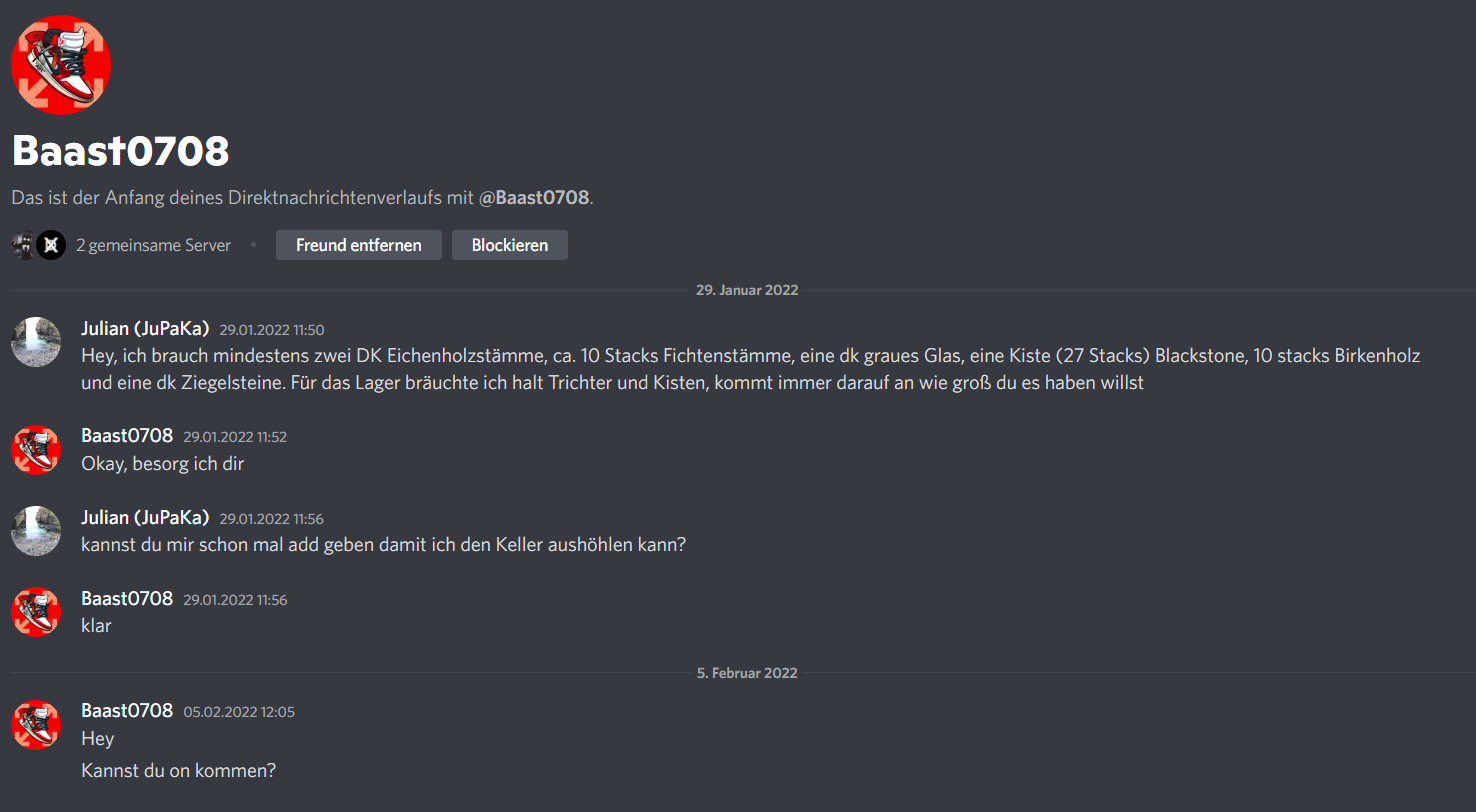Open Baast0708's avatar next to 'Okay, besorg ich dir'
Image resolution: width=1476 pixels, height=812 pixels.
(x=36, y=450)
